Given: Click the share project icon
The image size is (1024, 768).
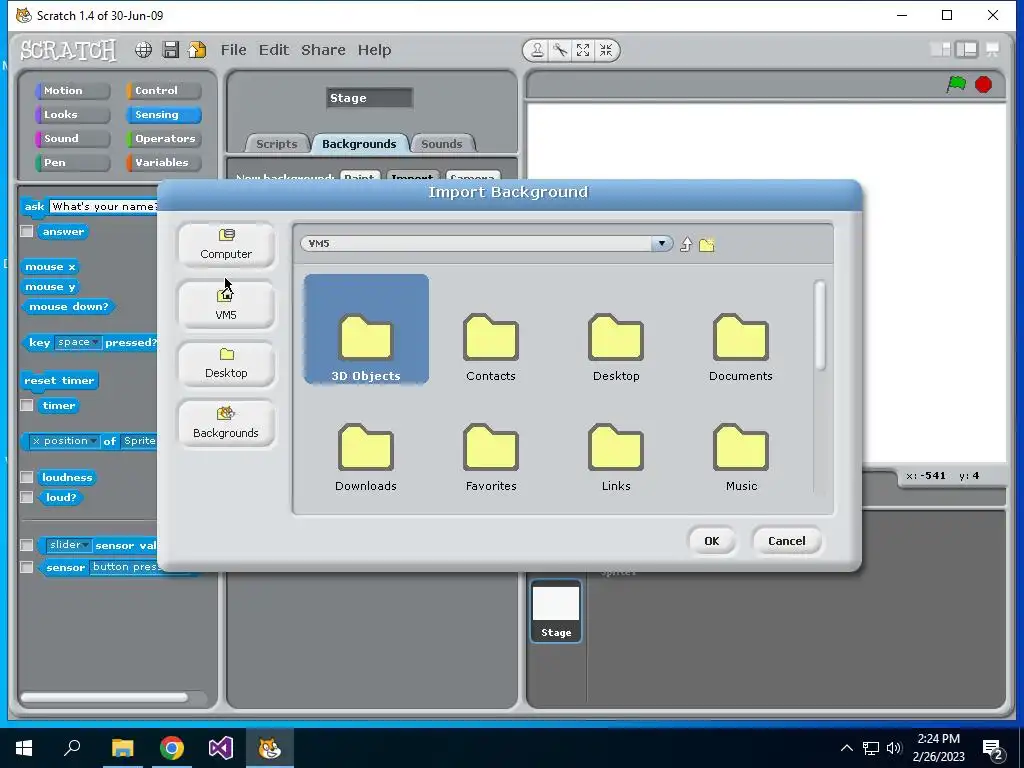Looking at the screenshot, I should [197, 50].
